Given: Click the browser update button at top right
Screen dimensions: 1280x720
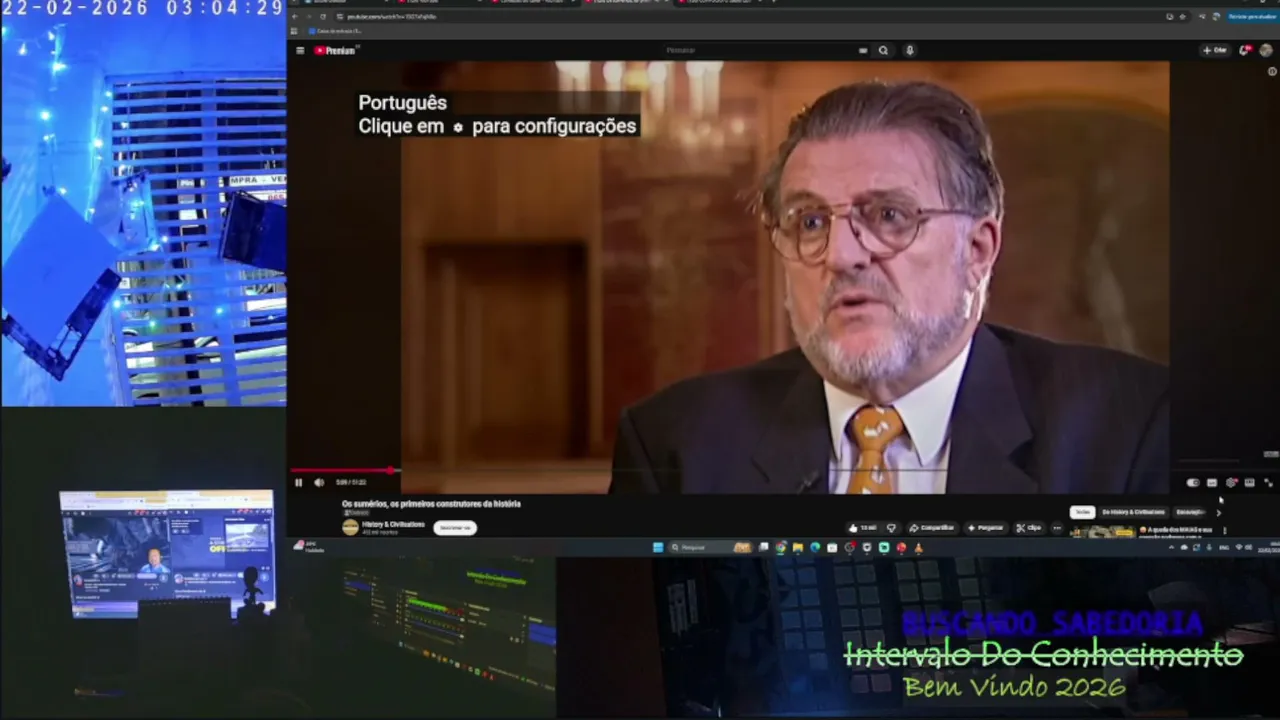Looking at the screenshot, I should (x=1251, y=17).
